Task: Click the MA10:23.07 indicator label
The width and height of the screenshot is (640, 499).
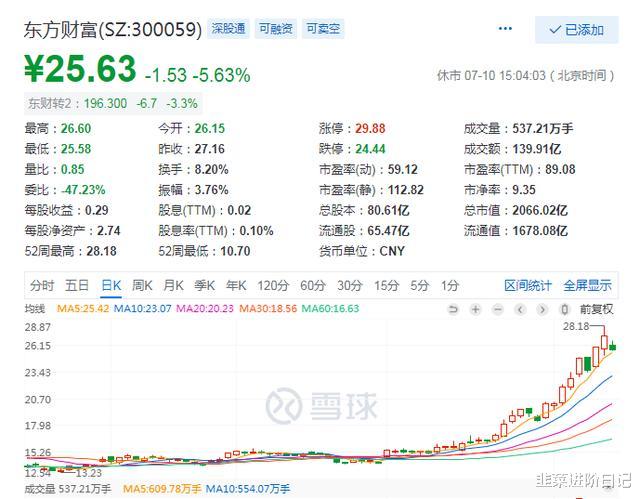Action: [x=142, y=308]
